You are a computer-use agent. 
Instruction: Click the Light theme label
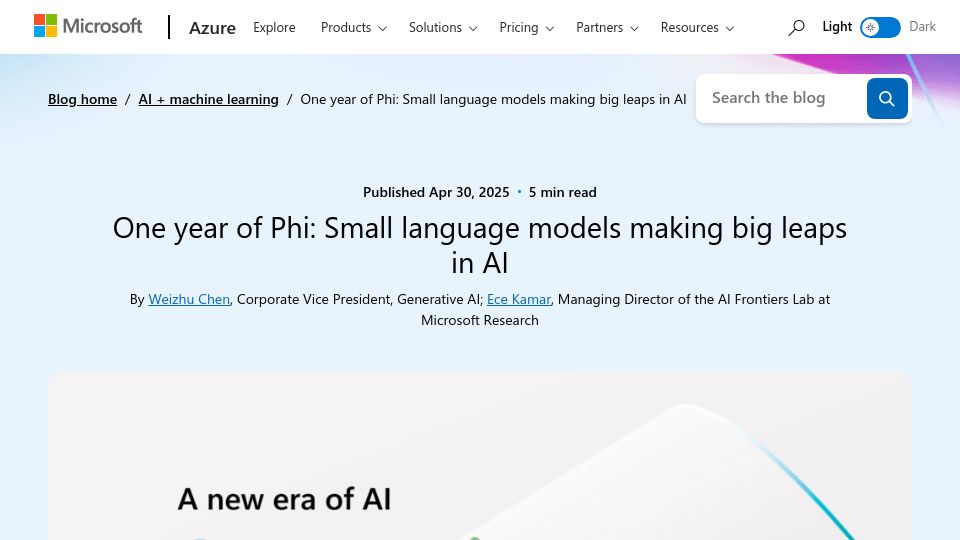click(837, 26)
